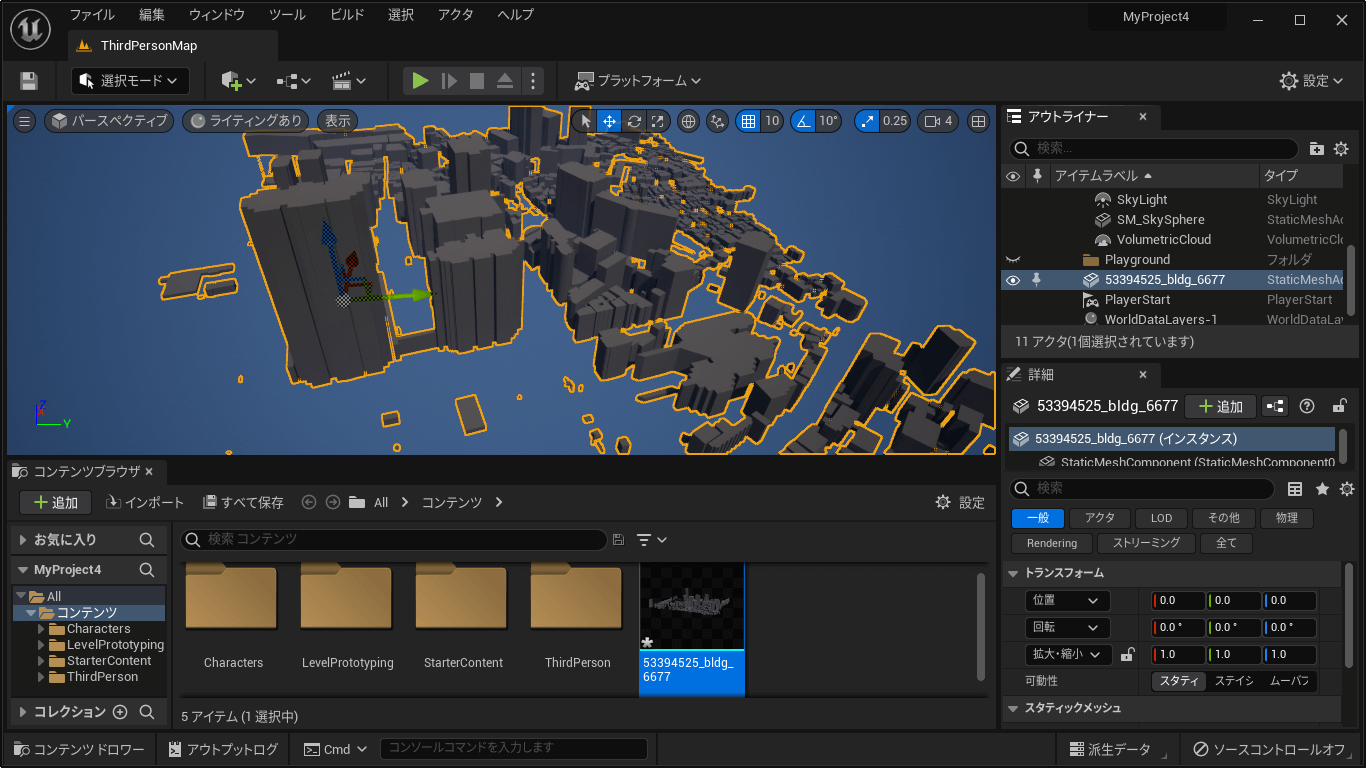Click 追加 in content browser
Screen dimensions: 1366x768
56,502
